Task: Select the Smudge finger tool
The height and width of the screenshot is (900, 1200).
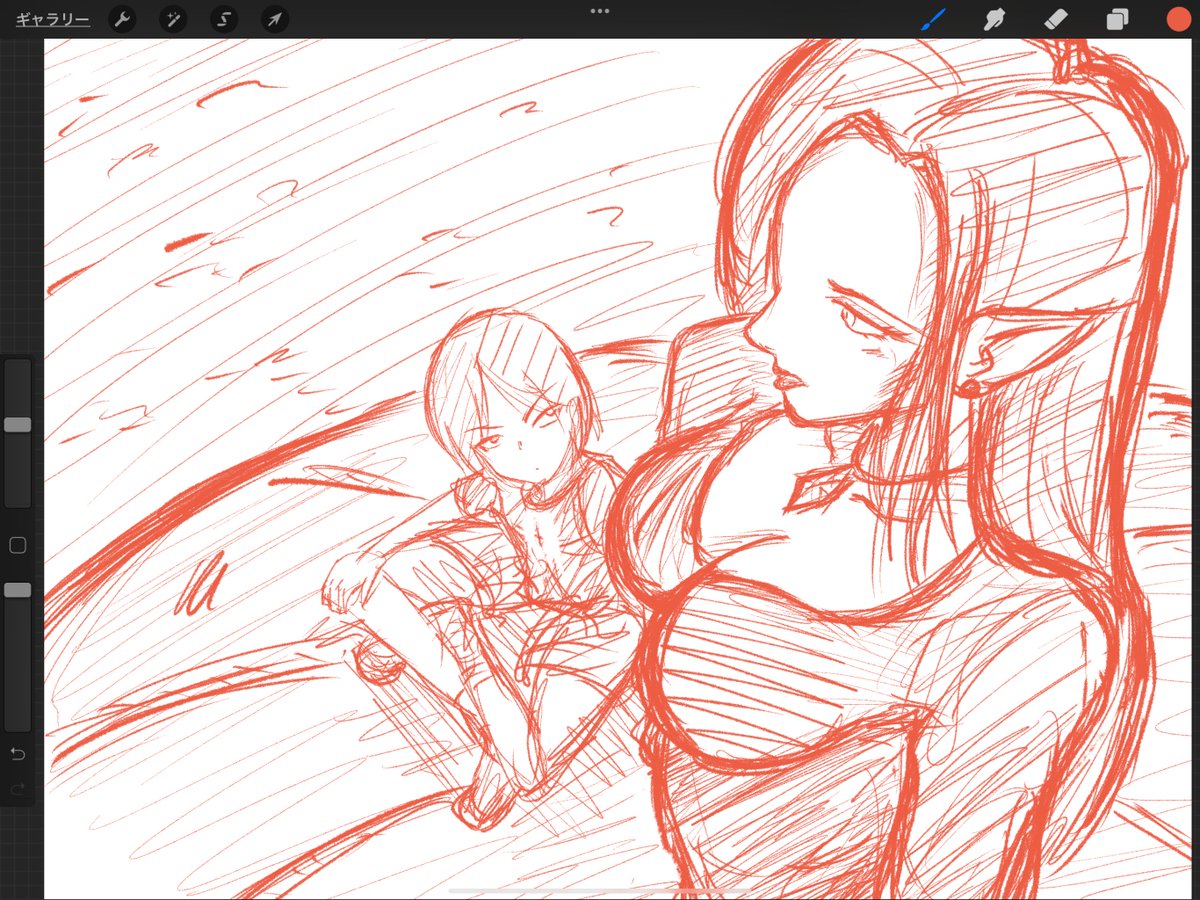Action: (994, 19)
